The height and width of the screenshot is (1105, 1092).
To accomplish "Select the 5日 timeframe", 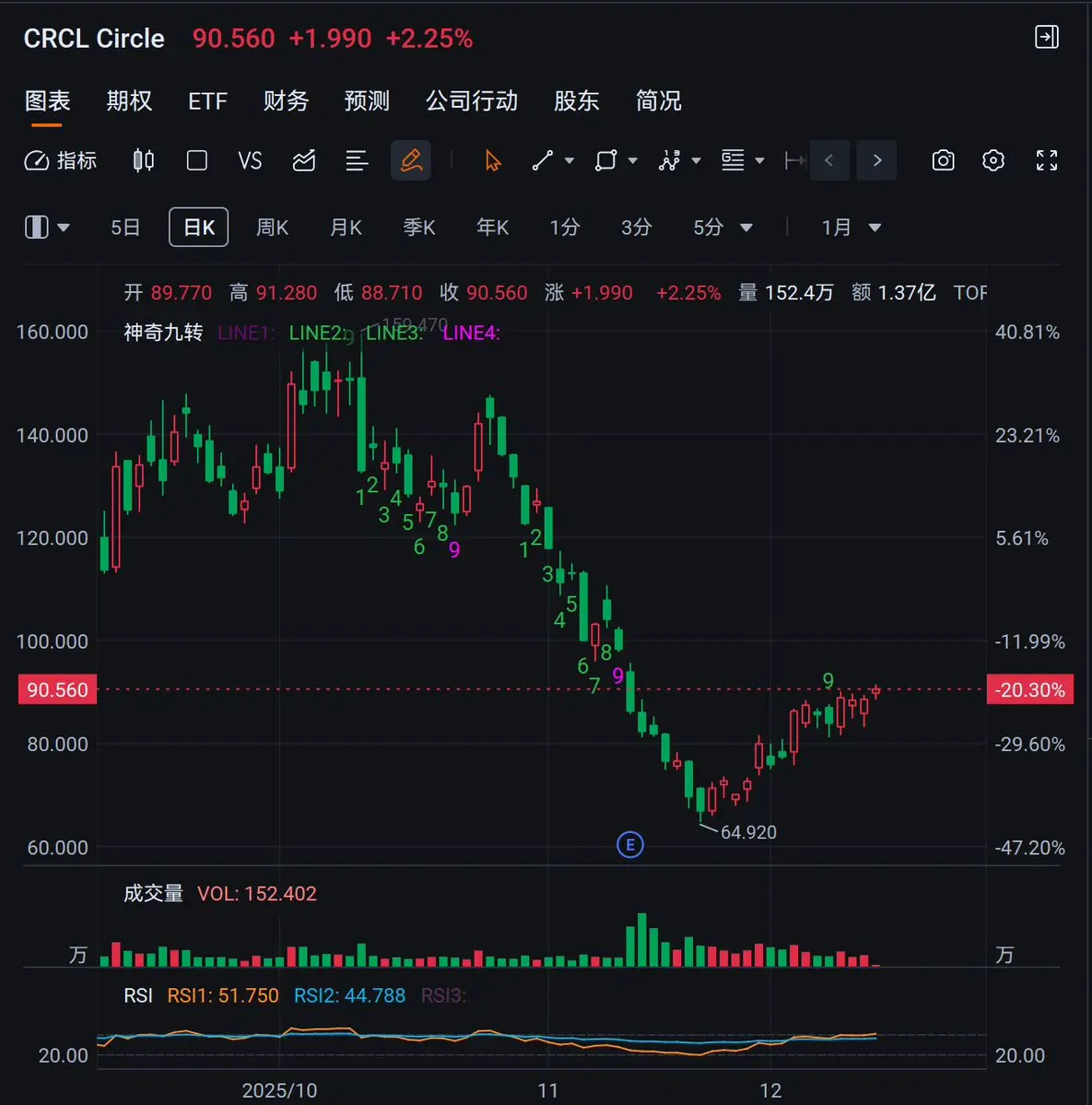I will [125, 227].
